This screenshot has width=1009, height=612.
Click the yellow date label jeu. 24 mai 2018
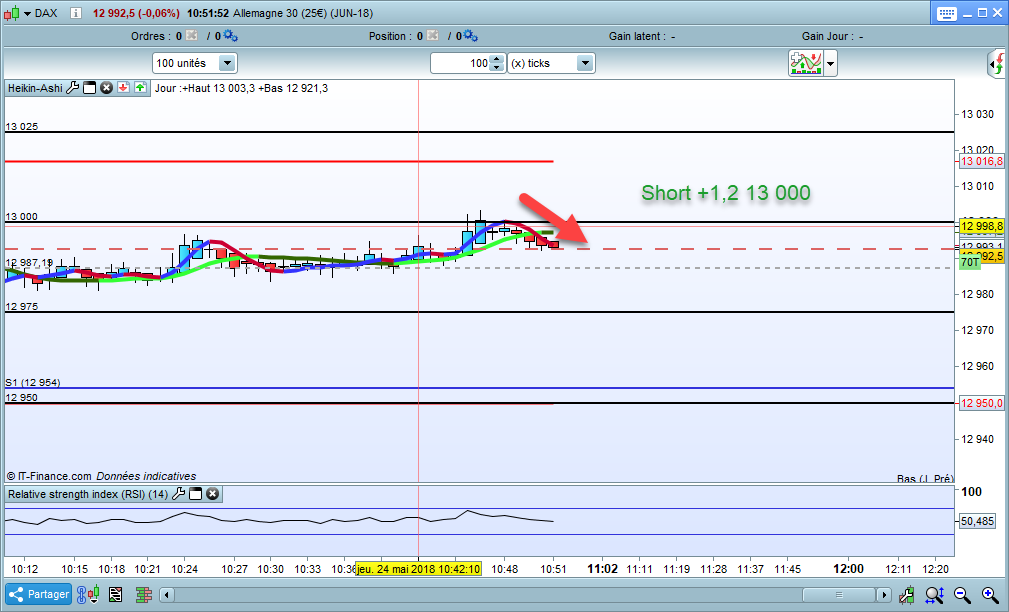[418, 569]
